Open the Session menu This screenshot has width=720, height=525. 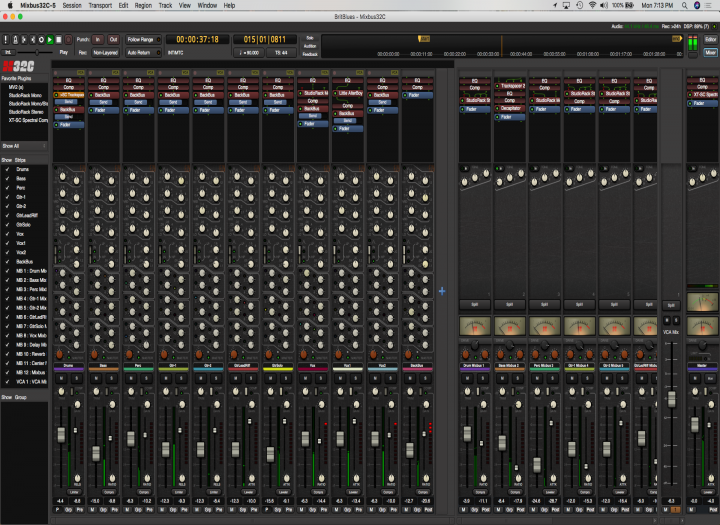click(72, 6)
